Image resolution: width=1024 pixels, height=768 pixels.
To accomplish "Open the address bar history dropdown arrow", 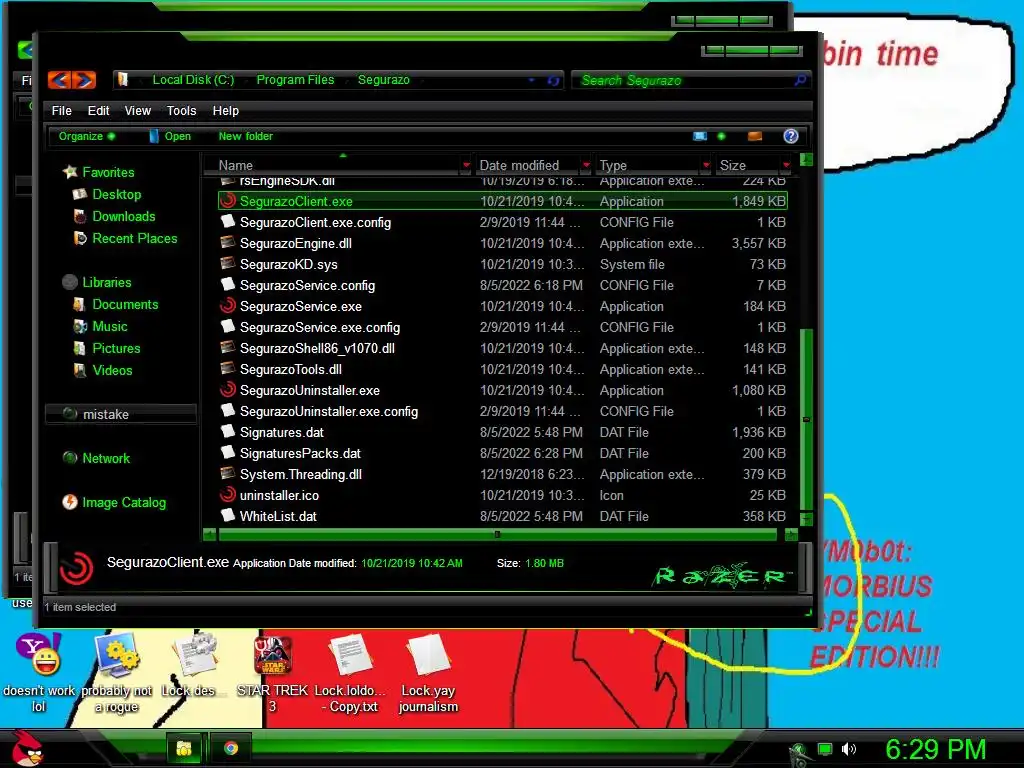I will pyautogui.click(x=532, y=80).
